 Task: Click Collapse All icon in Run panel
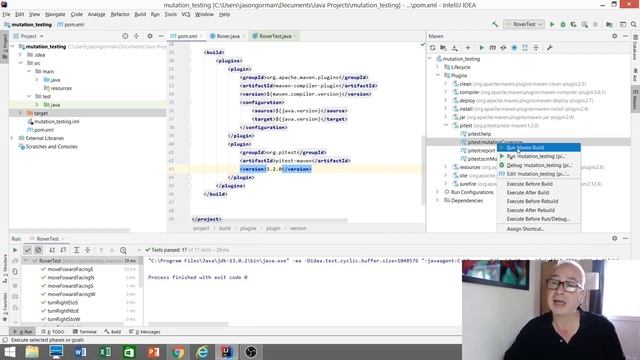[x=87, y=250]
